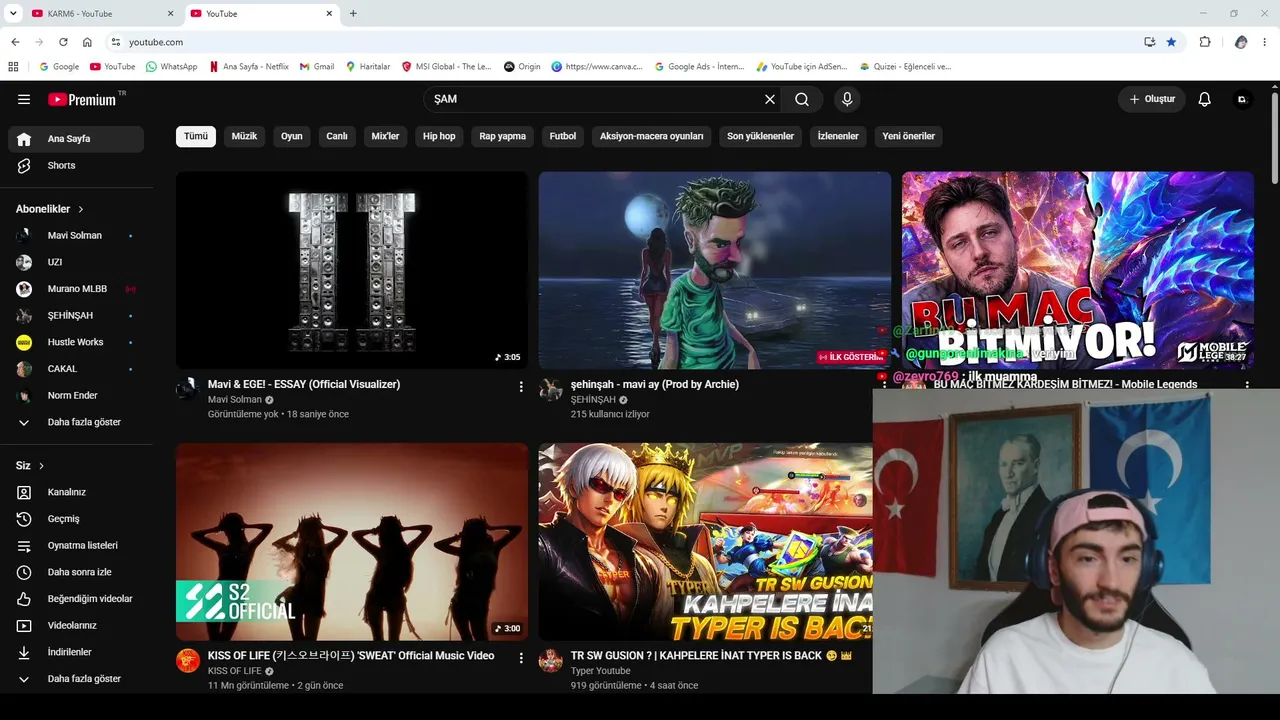Open the WhatsApp bookmark
This screenshot has width=1280, height=720.
pos(171,66)
